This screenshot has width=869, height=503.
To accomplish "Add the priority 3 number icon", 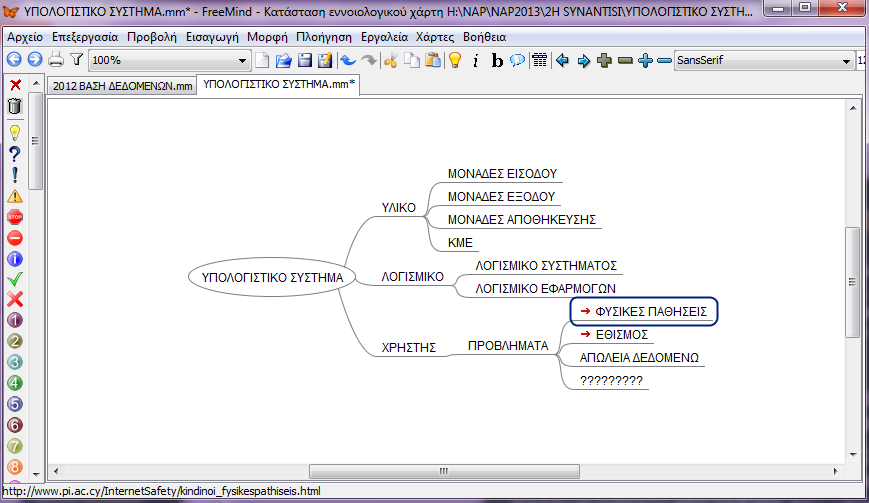I will [x=15, y=362].
